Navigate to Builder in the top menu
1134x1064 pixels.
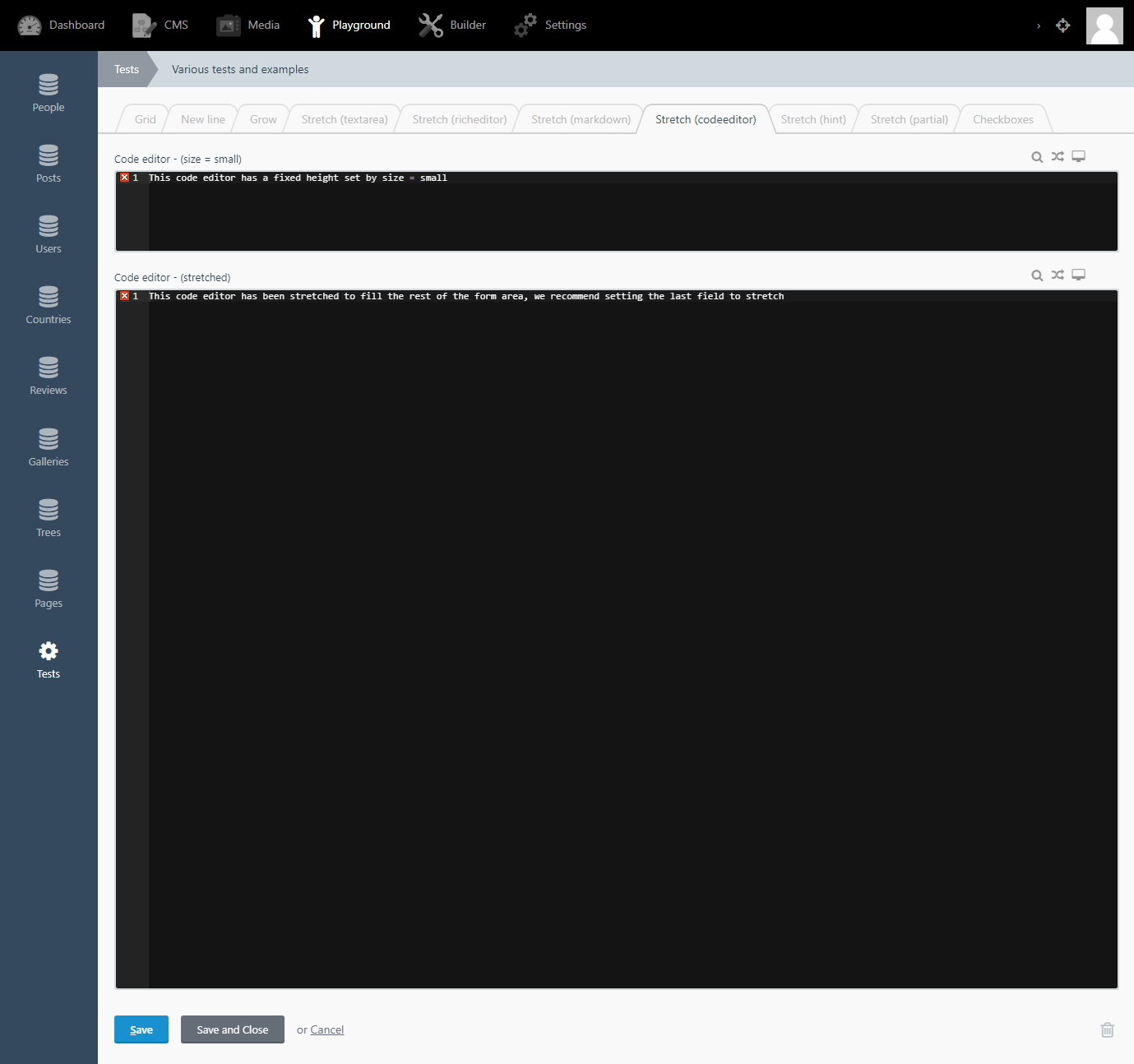(x=451, y=25)
